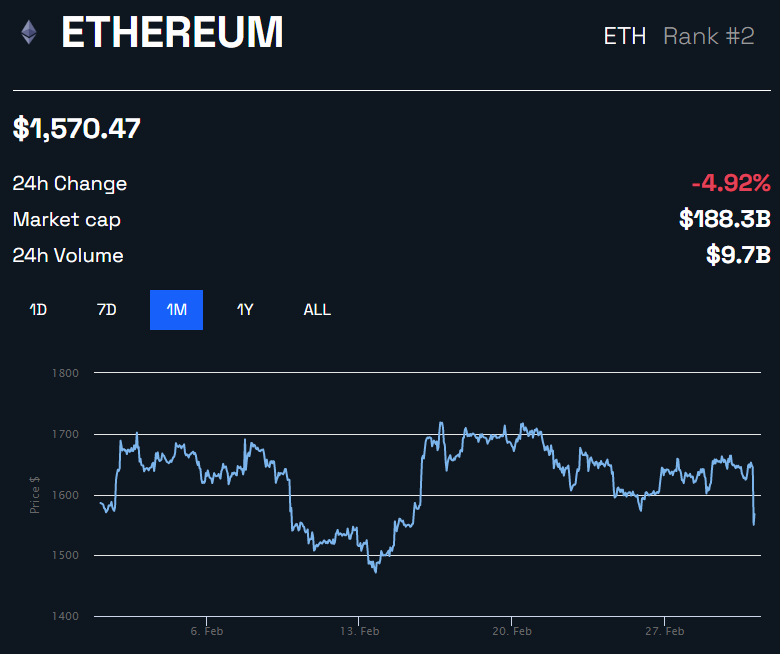
Task: Switch chart to 7D range
Action: click(x=107, y=310)
